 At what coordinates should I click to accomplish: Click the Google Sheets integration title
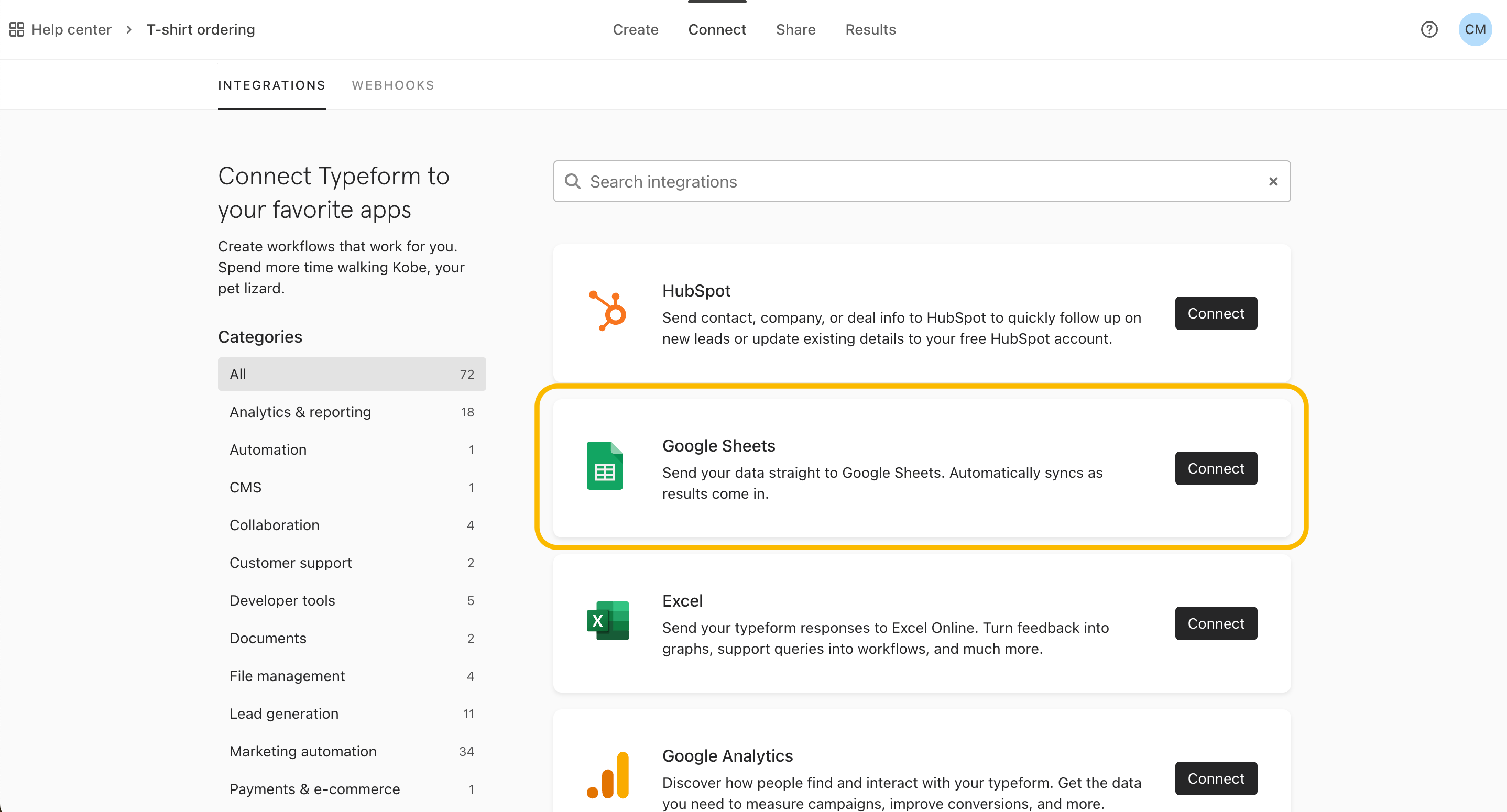pyautogui.click(x=718, y=446)
